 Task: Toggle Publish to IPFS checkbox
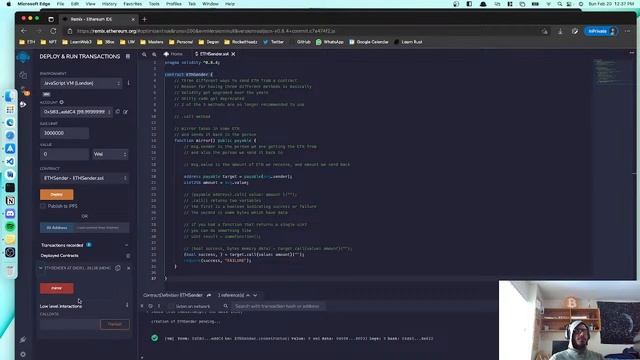(43, 206)
